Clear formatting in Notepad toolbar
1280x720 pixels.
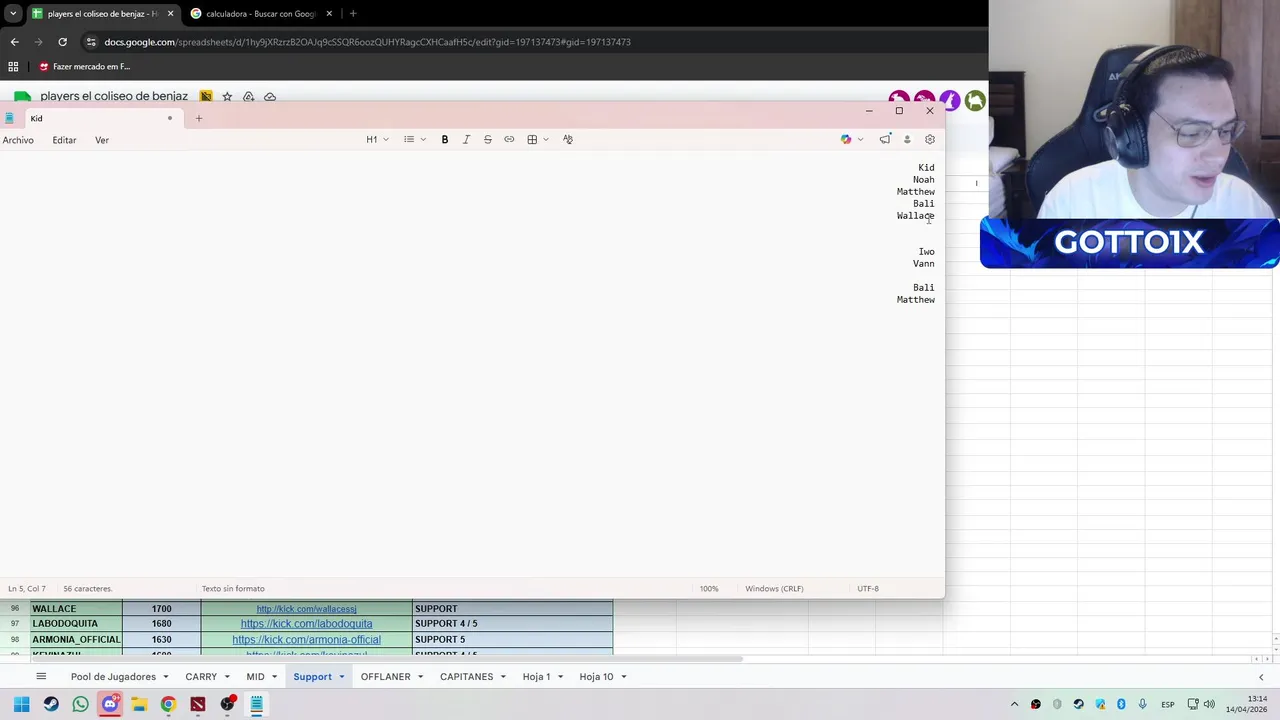pos(568,139)
